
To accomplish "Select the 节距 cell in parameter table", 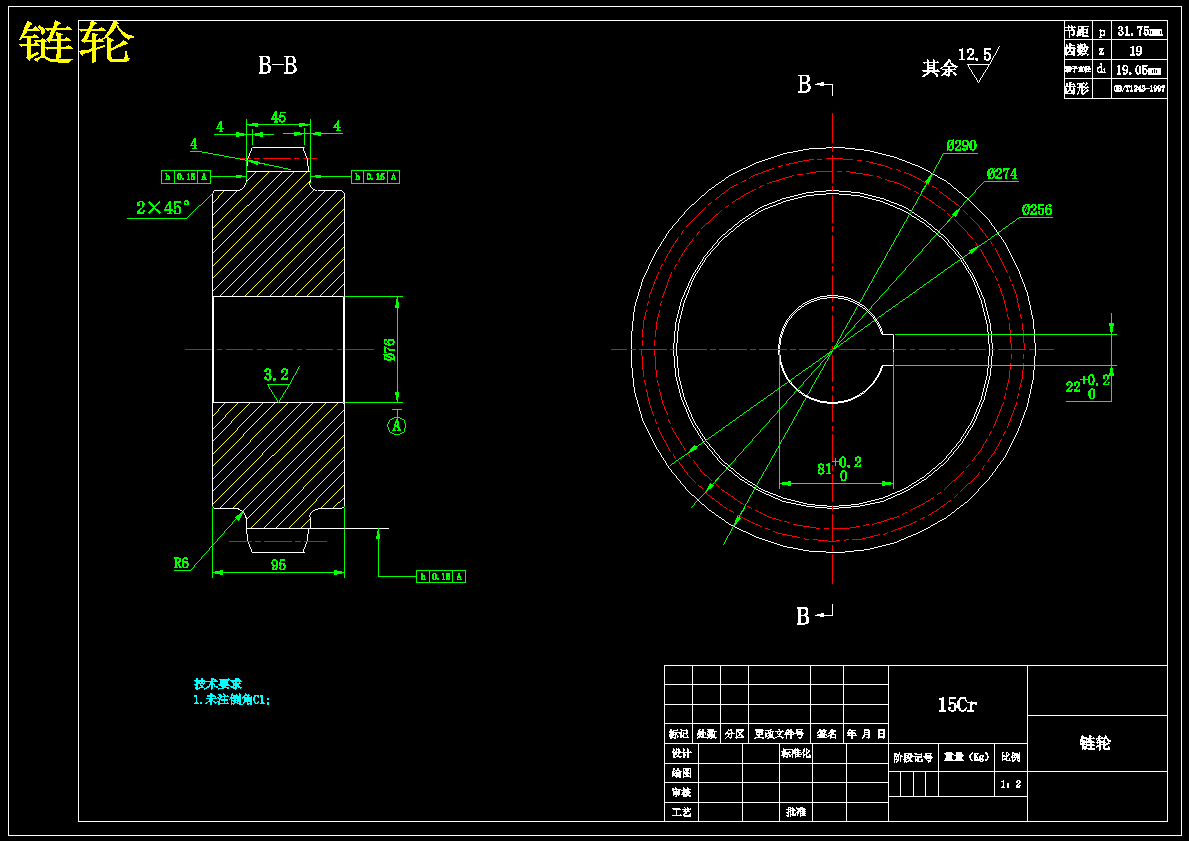I will (1077, 31).
